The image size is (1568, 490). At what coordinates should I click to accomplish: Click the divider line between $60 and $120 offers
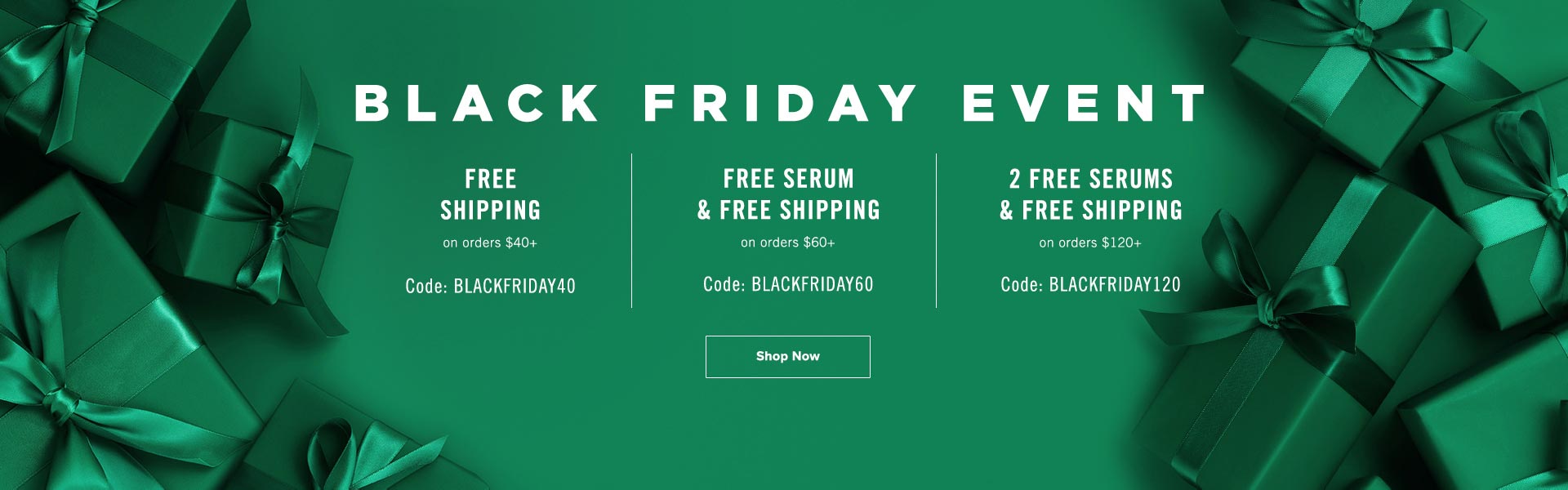point(936,230)
